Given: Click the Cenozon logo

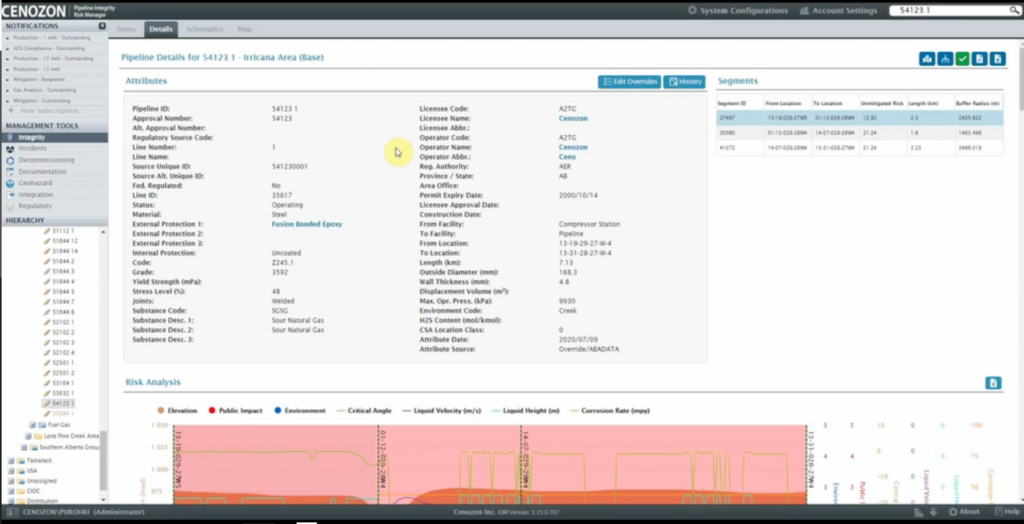Looking at the screenshot, I should click(x=33, y=10).
